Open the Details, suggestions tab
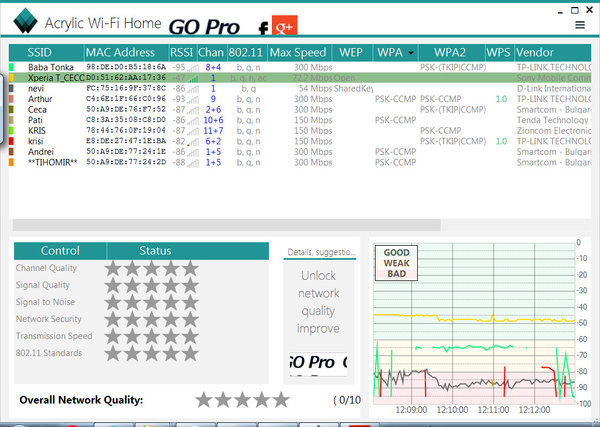 (x=321, y=252)
